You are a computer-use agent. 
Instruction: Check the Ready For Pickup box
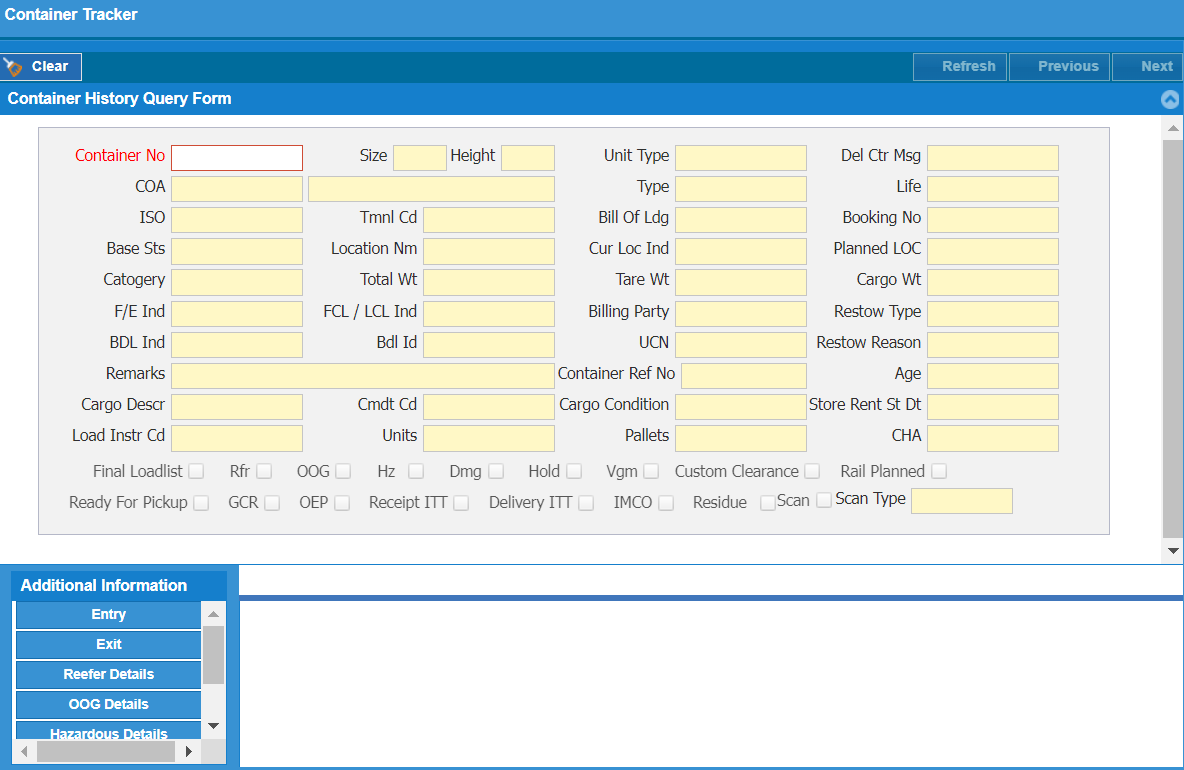200,502
